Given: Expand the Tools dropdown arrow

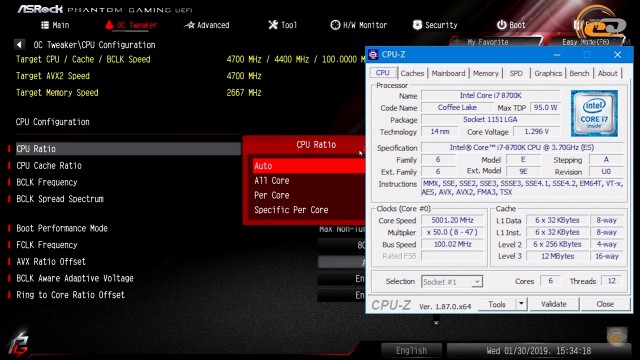Looking at the screenshot, I should click(521, 304).
